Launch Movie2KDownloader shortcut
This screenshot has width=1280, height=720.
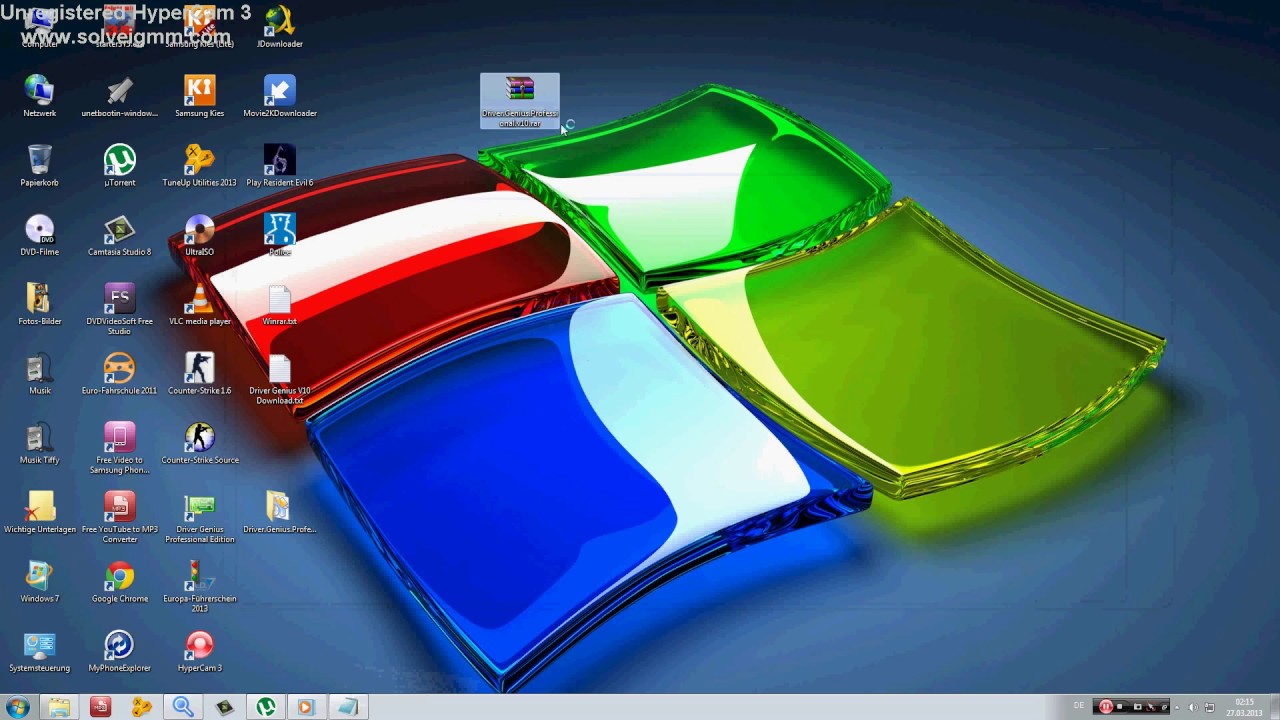280,96
